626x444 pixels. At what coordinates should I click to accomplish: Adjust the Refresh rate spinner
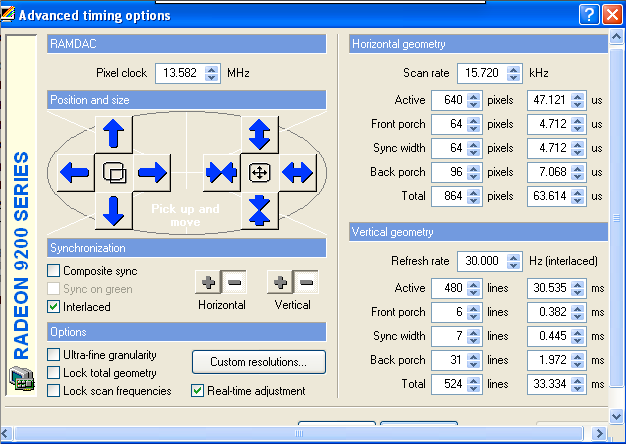pos(513,262)
